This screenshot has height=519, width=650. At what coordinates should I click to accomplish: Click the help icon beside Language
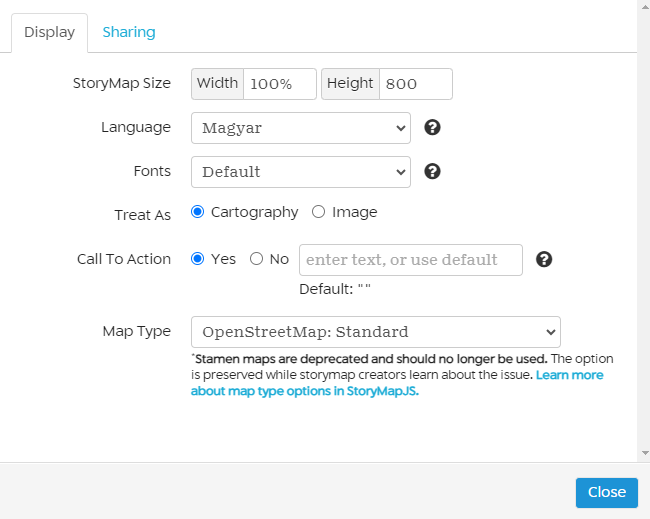tap(433, 128)
